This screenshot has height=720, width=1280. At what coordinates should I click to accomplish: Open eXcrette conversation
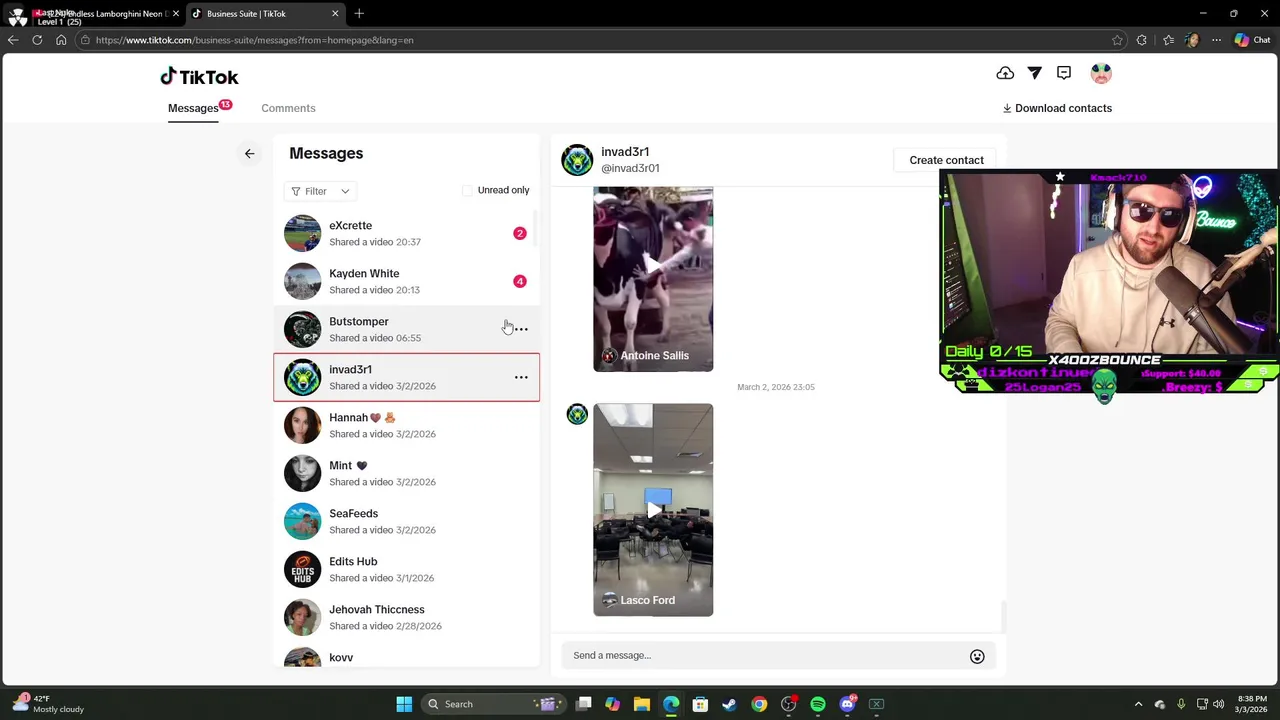[x=406, y=233]
